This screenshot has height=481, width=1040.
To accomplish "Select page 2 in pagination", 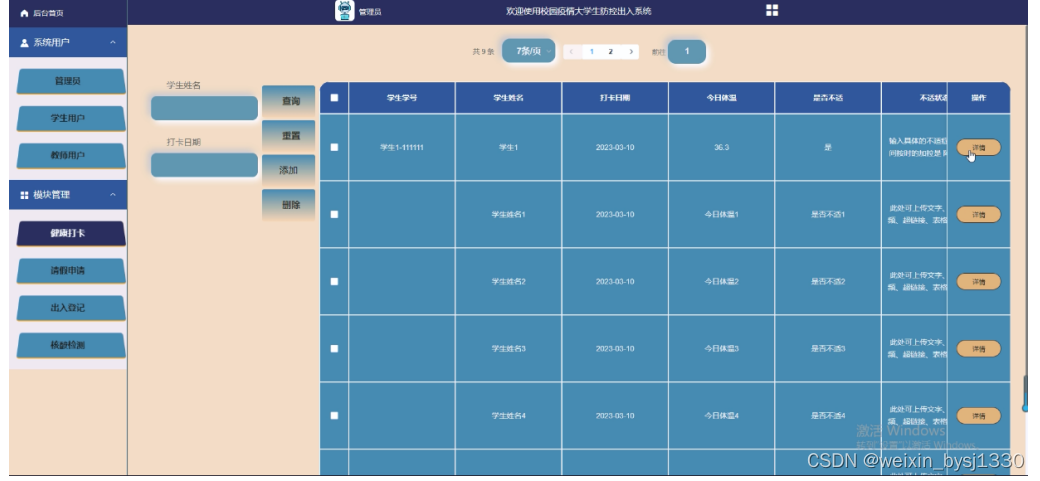I will 611,52.
